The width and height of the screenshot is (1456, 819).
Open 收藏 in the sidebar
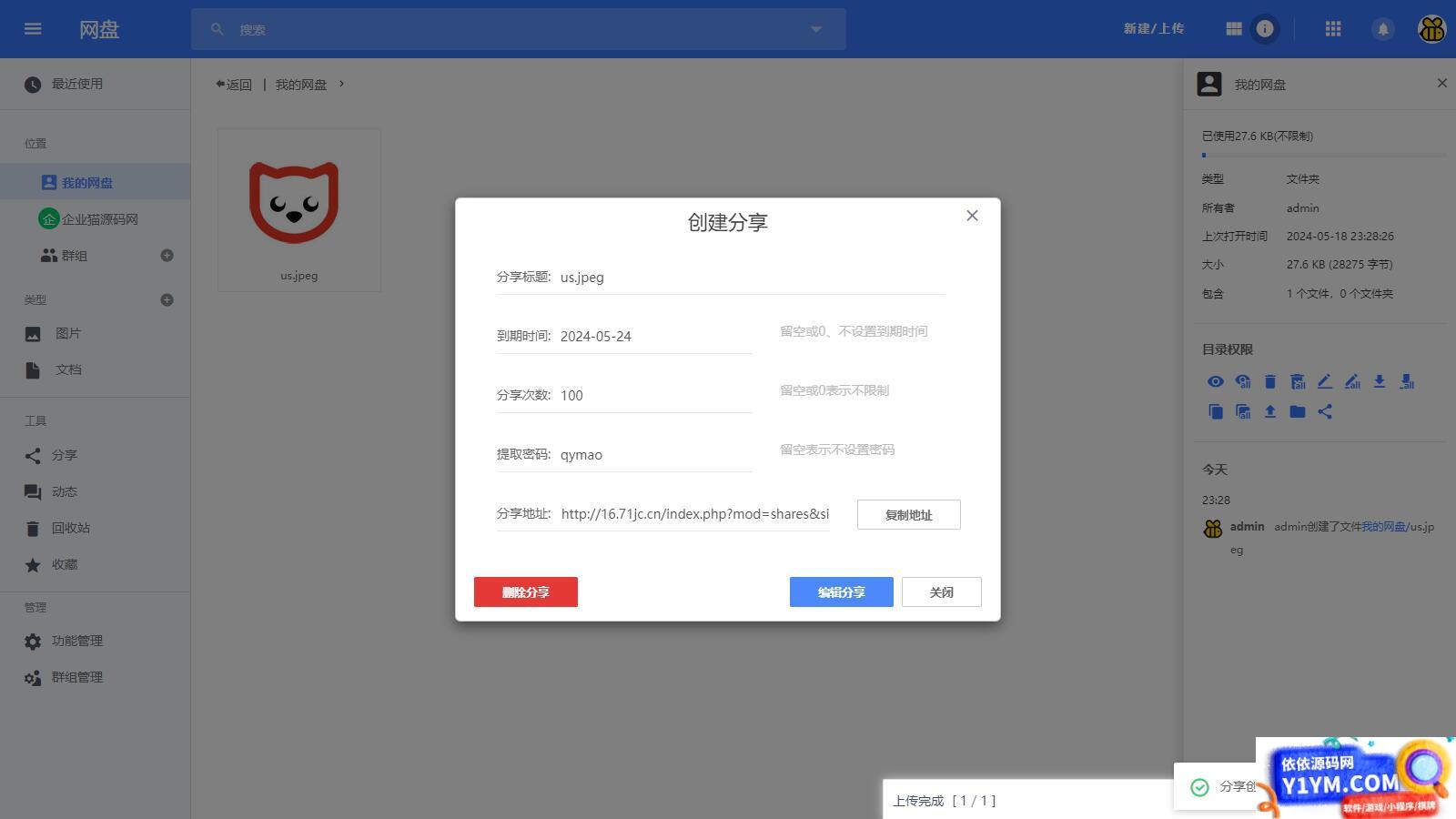(95, 564)
